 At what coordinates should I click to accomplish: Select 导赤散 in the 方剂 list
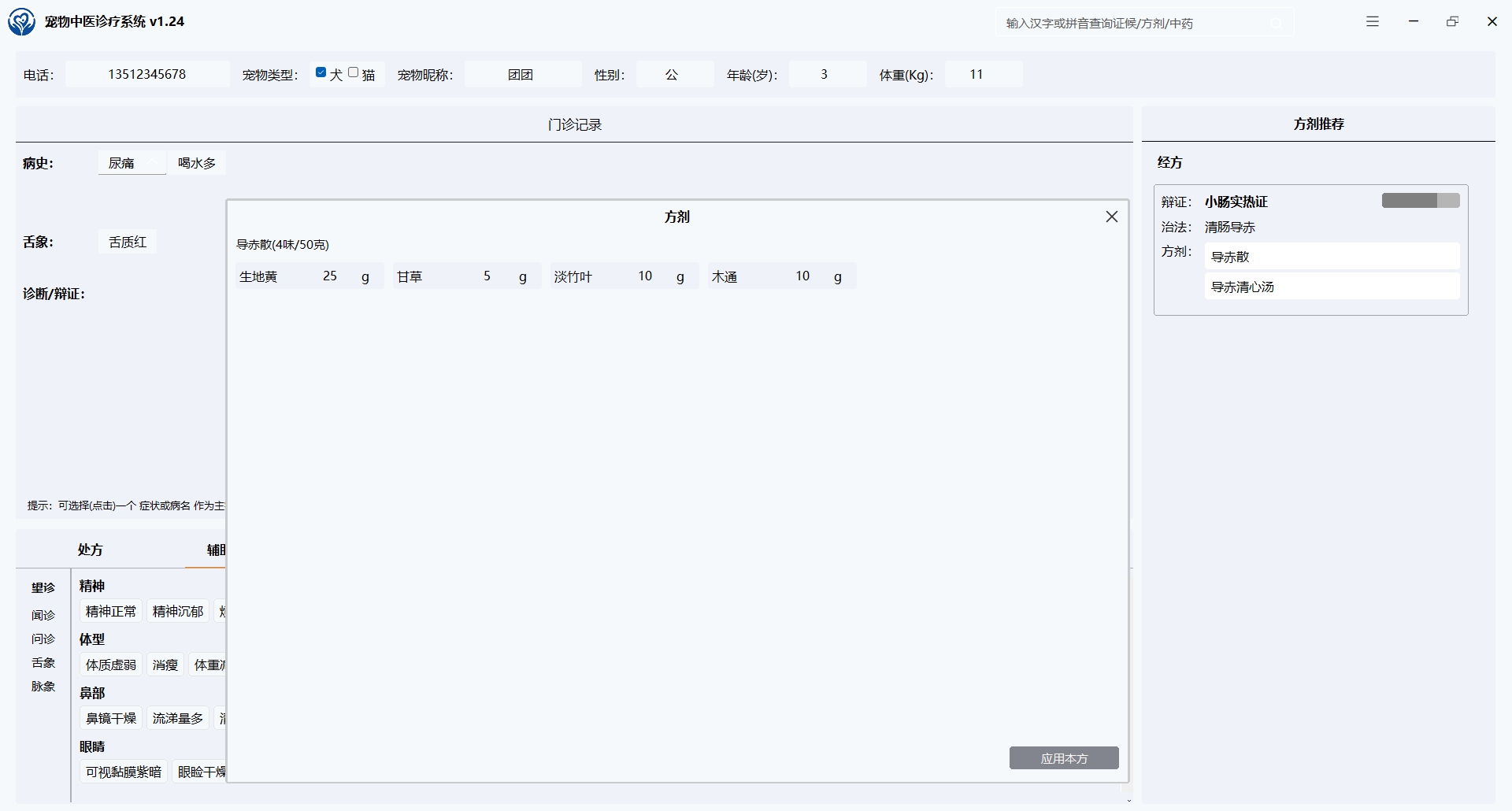(x=1331, y=257)
